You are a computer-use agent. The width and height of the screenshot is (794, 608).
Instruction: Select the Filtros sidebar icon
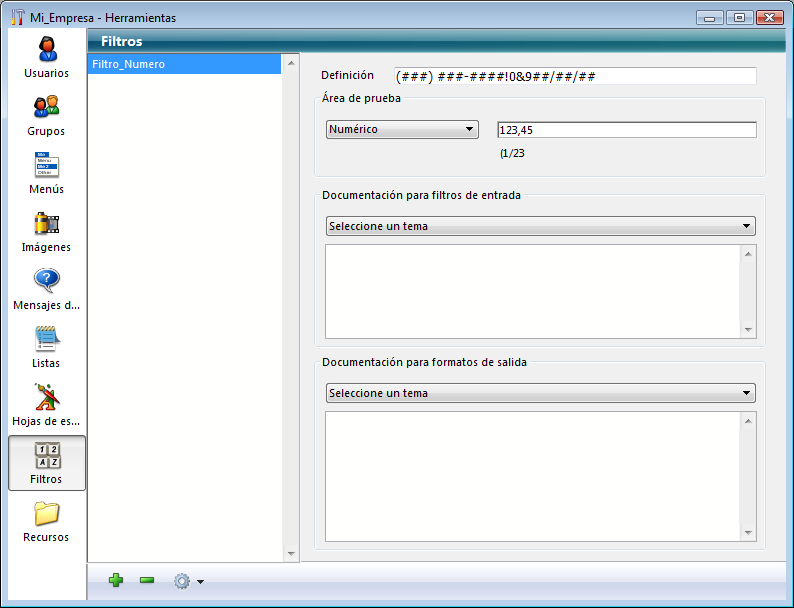click(47, 463)
